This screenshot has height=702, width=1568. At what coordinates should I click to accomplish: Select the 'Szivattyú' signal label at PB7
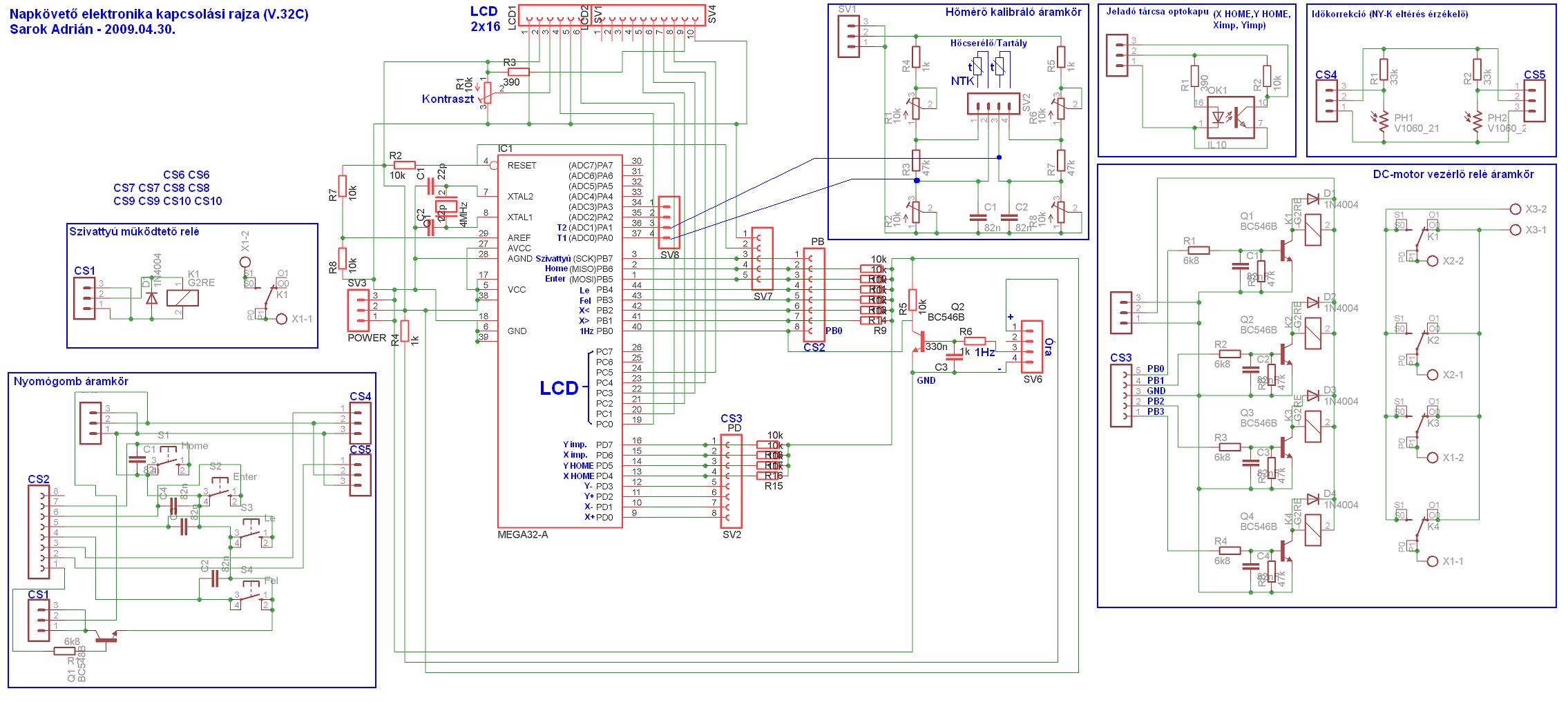pos(553,258)
